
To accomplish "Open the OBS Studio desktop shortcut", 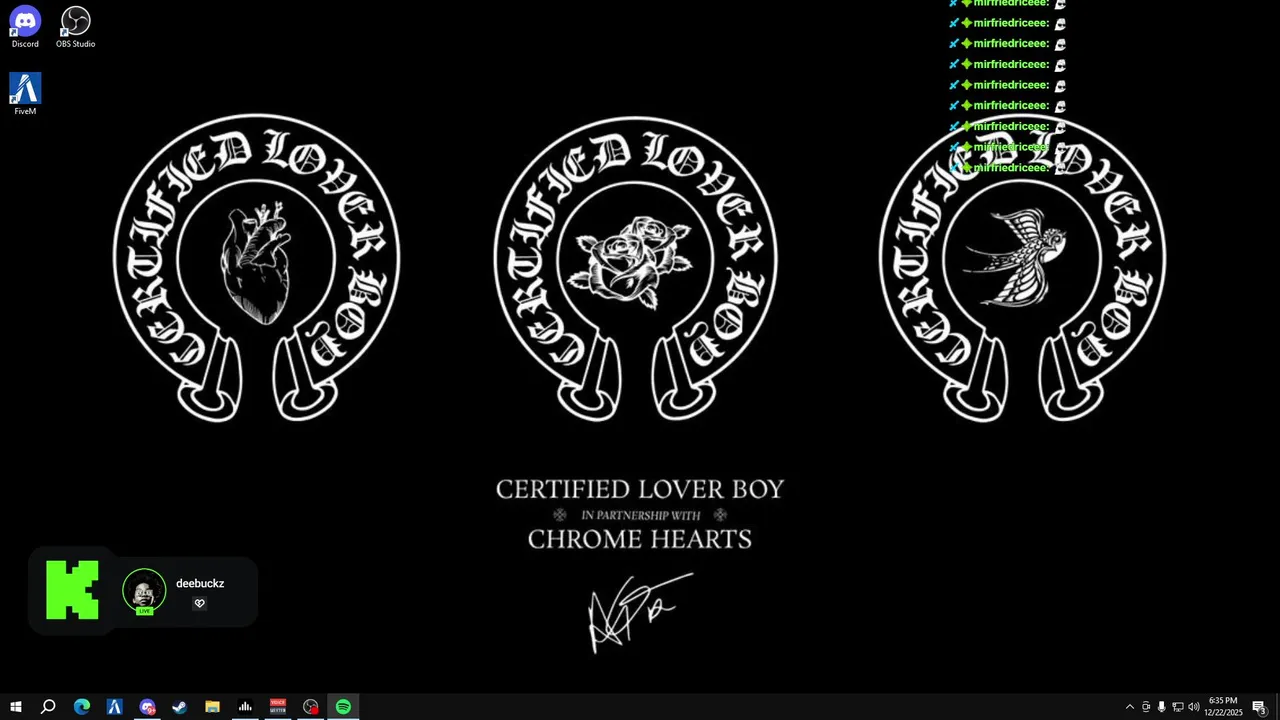I will (x=75, y=27).
